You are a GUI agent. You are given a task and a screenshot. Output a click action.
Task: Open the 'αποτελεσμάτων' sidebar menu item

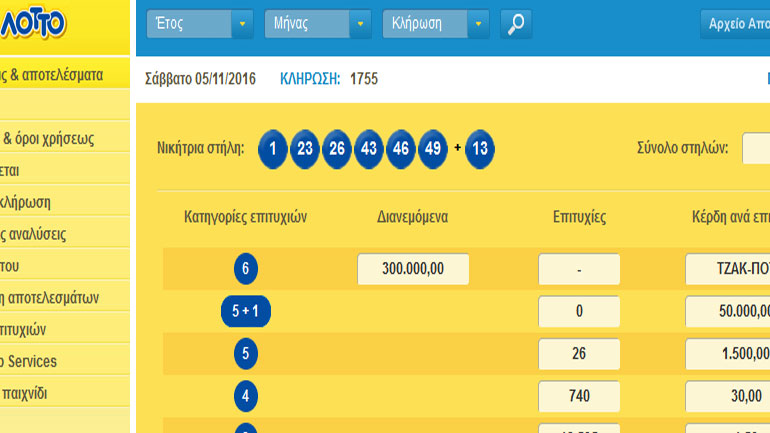65,298
